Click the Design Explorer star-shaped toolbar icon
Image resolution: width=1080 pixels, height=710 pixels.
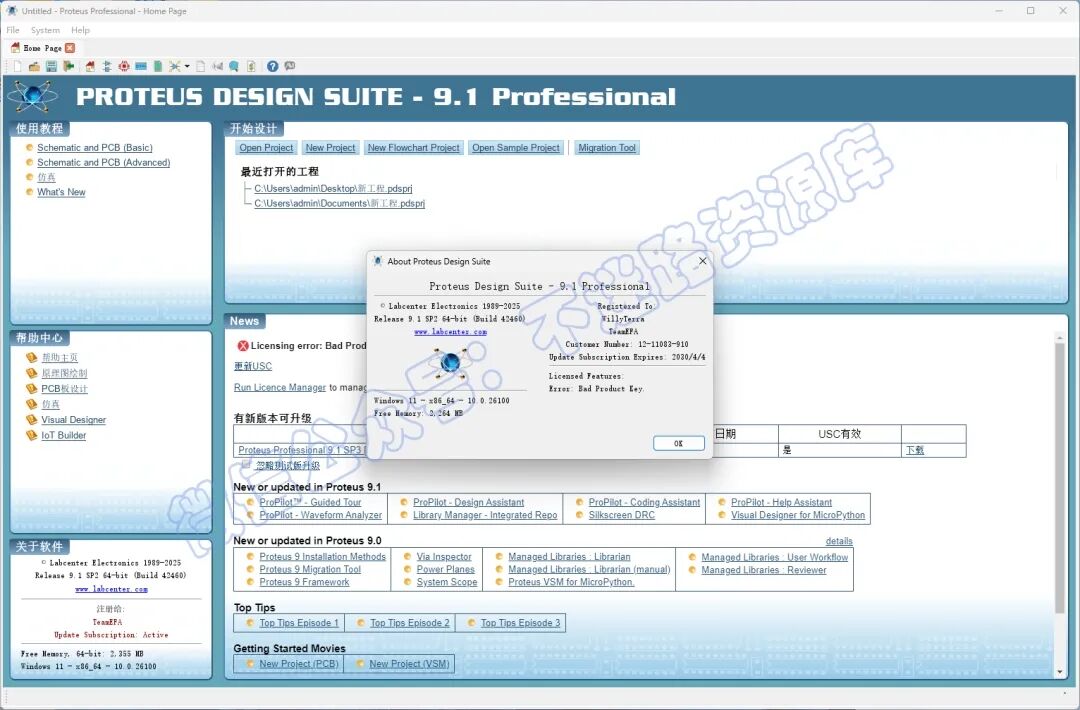coord(175,66)
